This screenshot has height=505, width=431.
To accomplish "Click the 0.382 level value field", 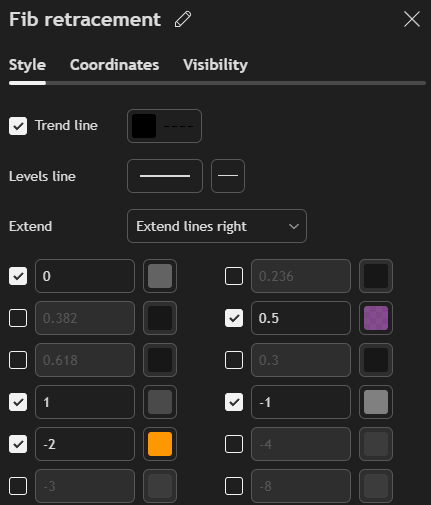I will (85, 318).
